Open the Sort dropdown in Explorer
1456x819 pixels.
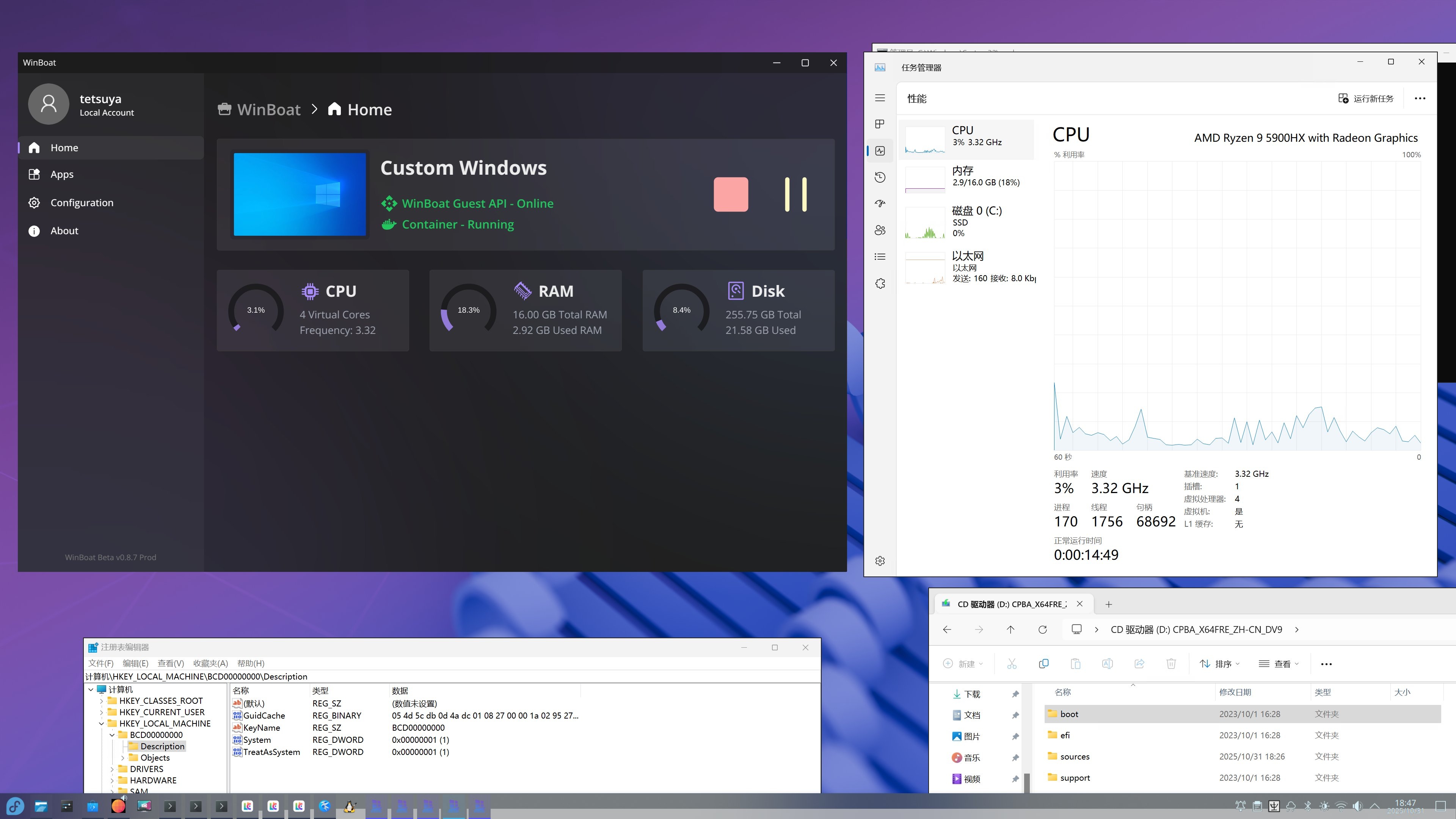click(x=1220, y=664)
